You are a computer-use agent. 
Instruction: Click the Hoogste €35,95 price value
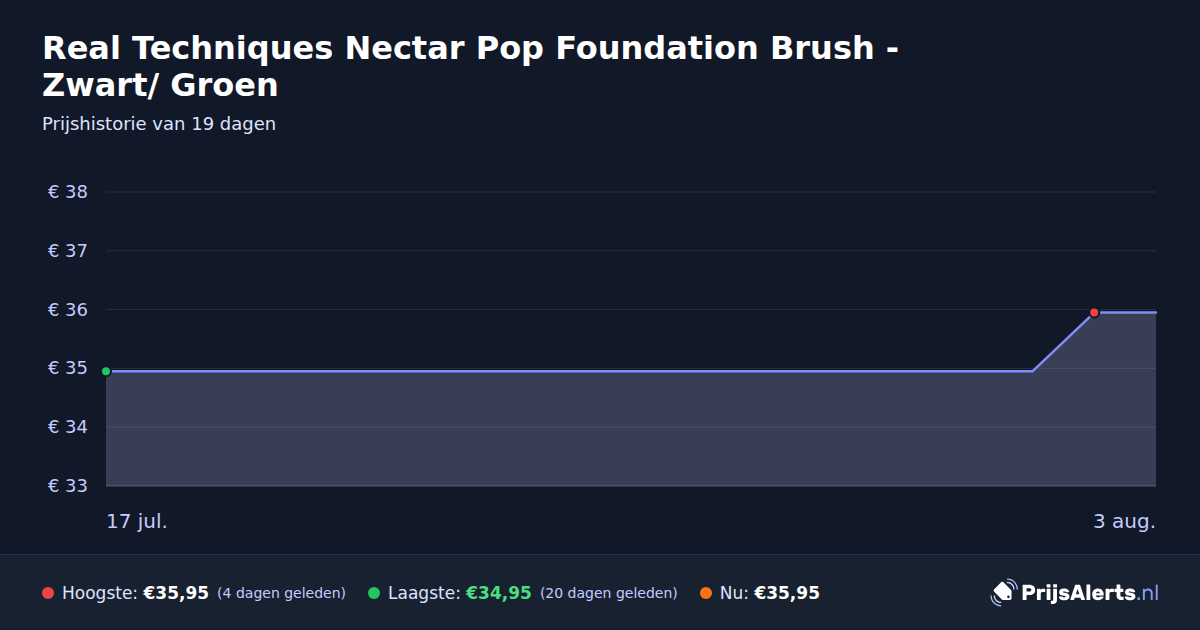(176, 593)
